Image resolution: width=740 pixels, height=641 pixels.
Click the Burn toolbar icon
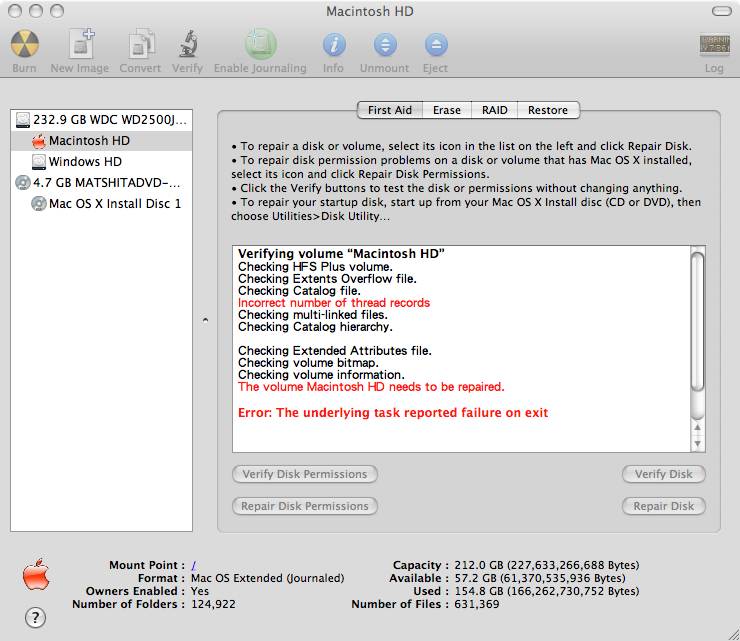[25, 44]
